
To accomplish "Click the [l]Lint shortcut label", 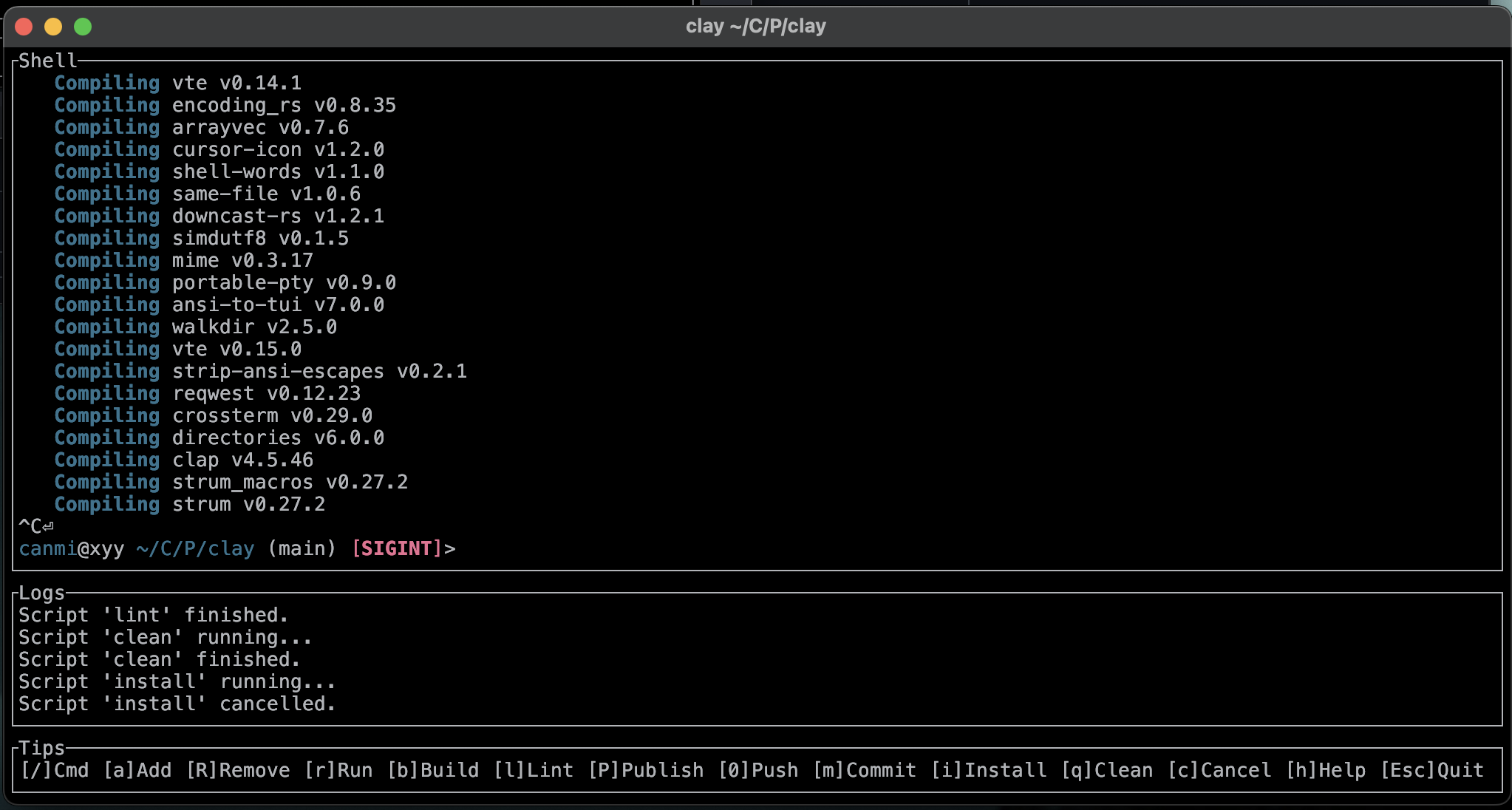I will 534,770.
